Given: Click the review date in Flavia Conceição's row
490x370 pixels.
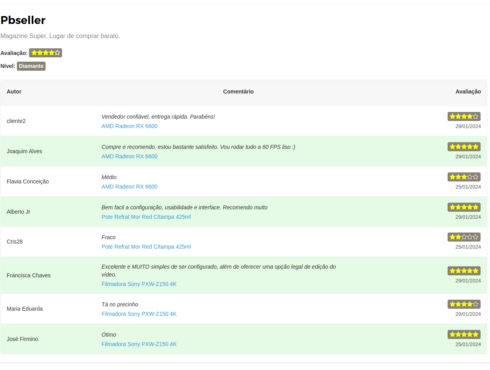Looking at the screenshot, I should [468, 187].
